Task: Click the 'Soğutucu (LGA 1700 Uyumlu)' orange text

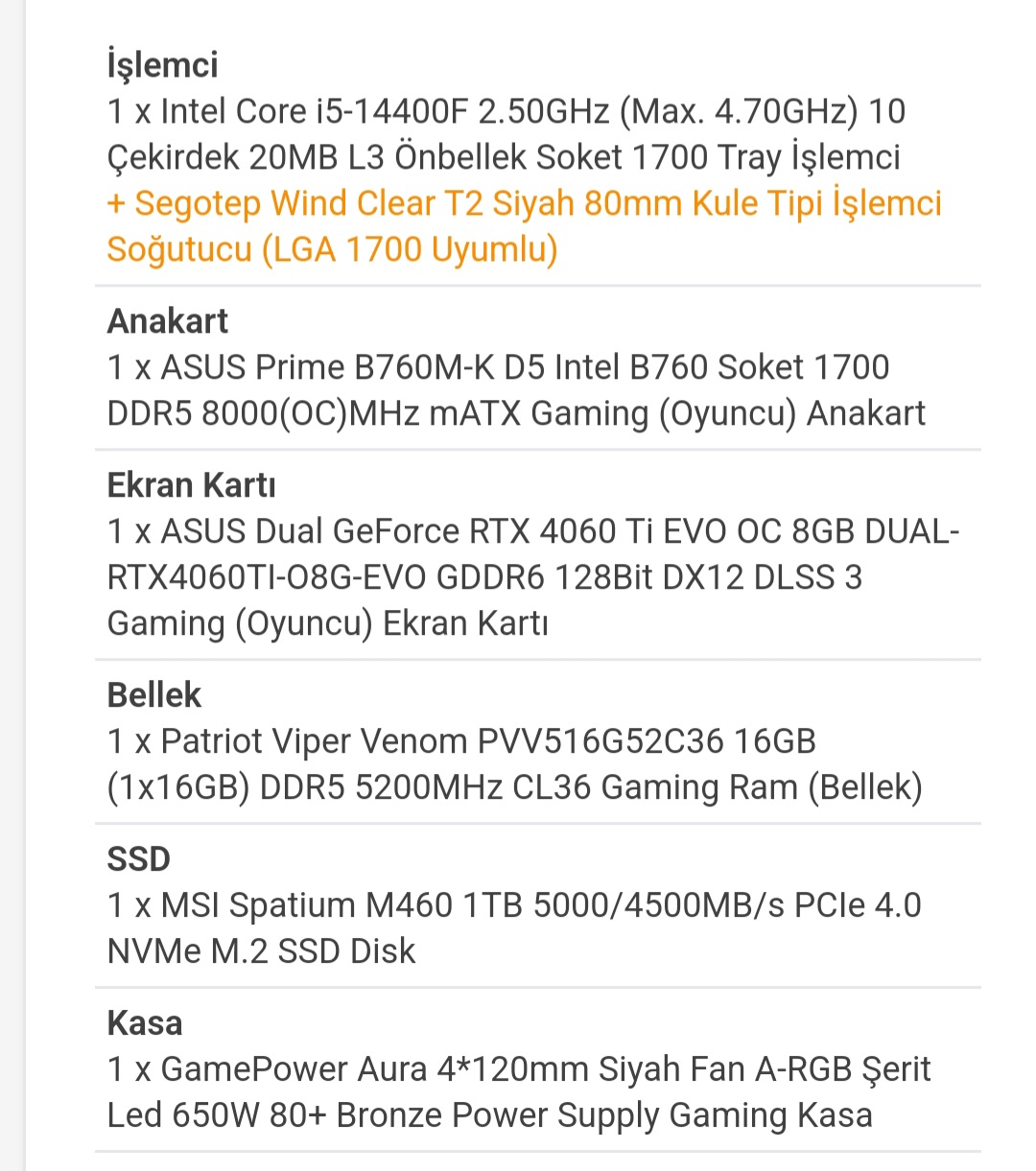Action: pyautogui.click(x=332, y=249)
